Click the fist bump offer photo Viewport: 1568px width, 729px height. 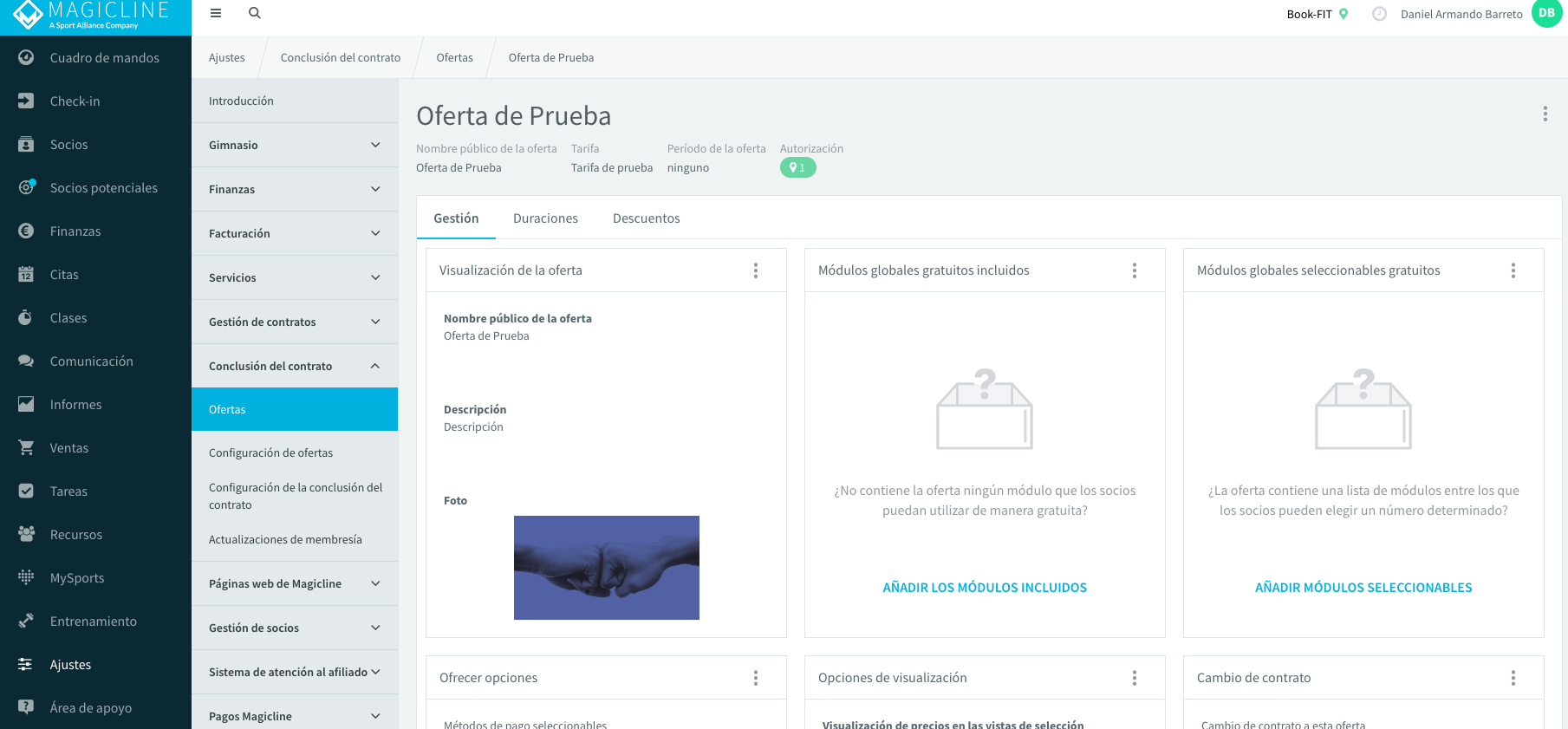(x=607, y=568)
